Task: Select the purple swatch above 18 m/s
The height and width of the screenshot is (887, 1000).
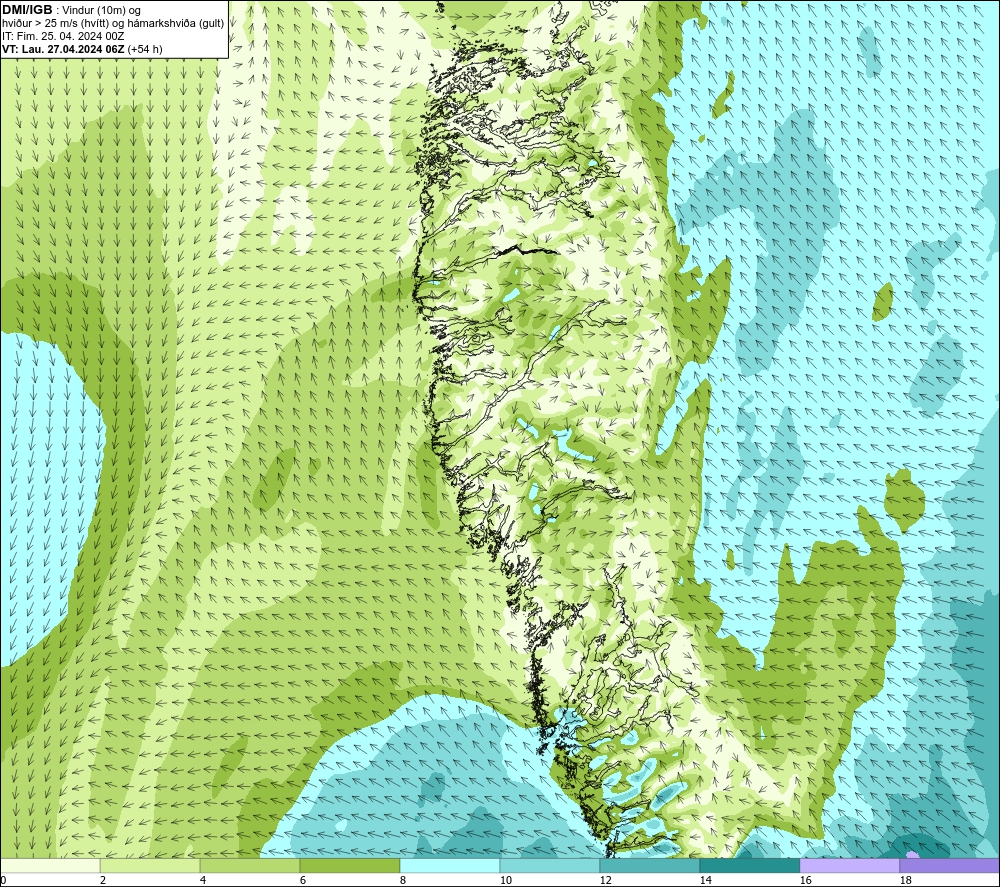Action: pyautogui.click(x=950, y=866)
